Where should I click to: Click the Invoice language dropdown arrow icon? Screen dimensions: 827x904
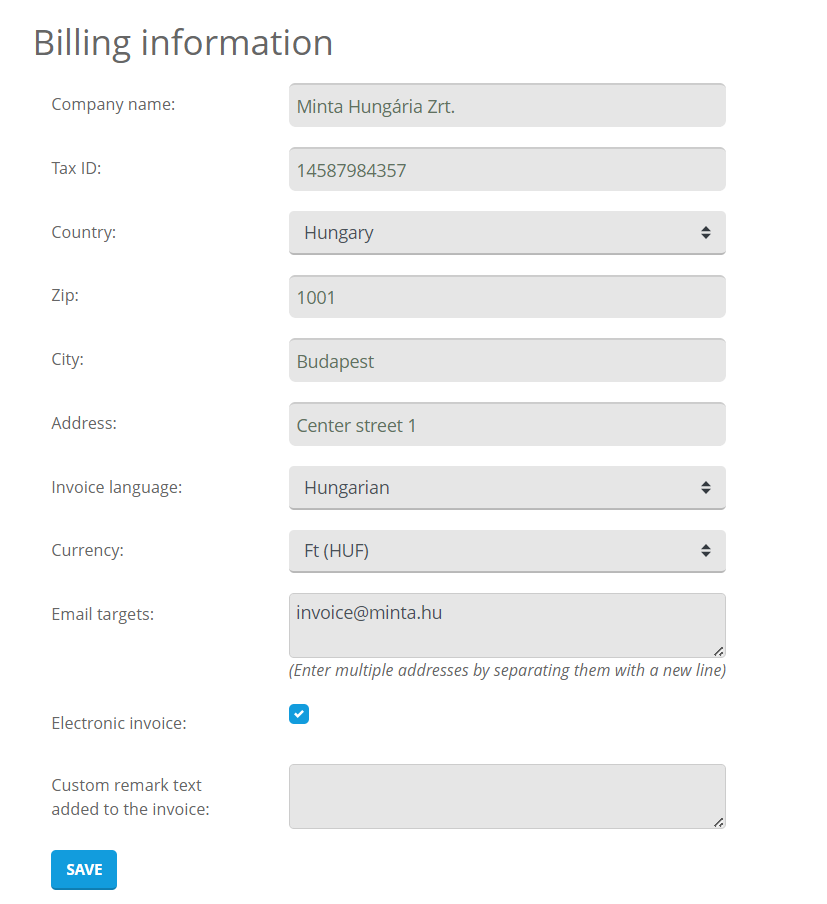706,488
